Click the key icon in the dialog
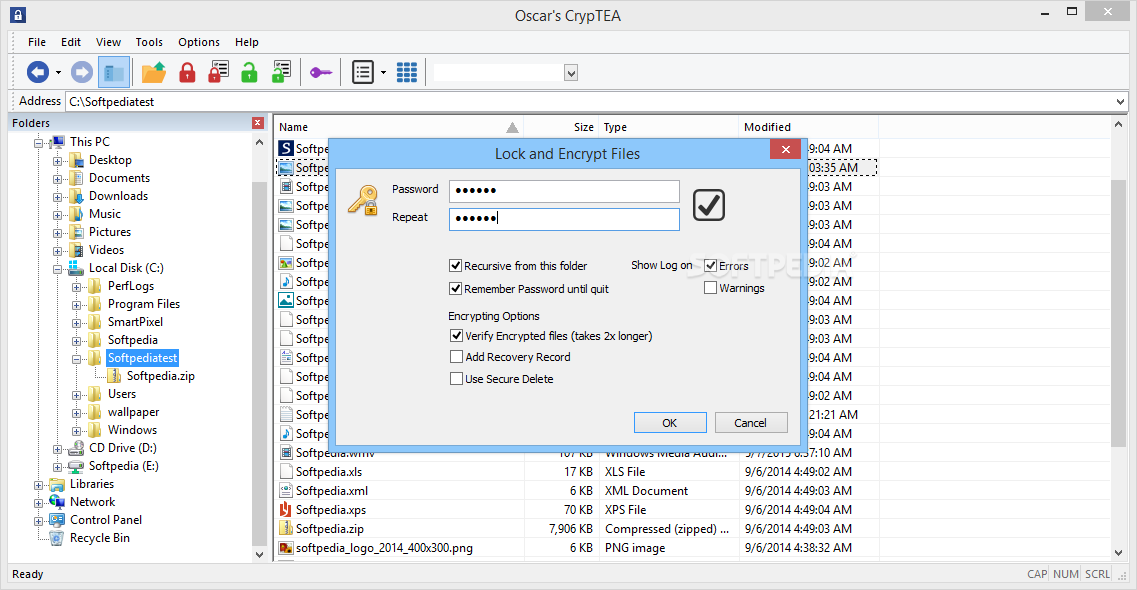 (363, 200)
